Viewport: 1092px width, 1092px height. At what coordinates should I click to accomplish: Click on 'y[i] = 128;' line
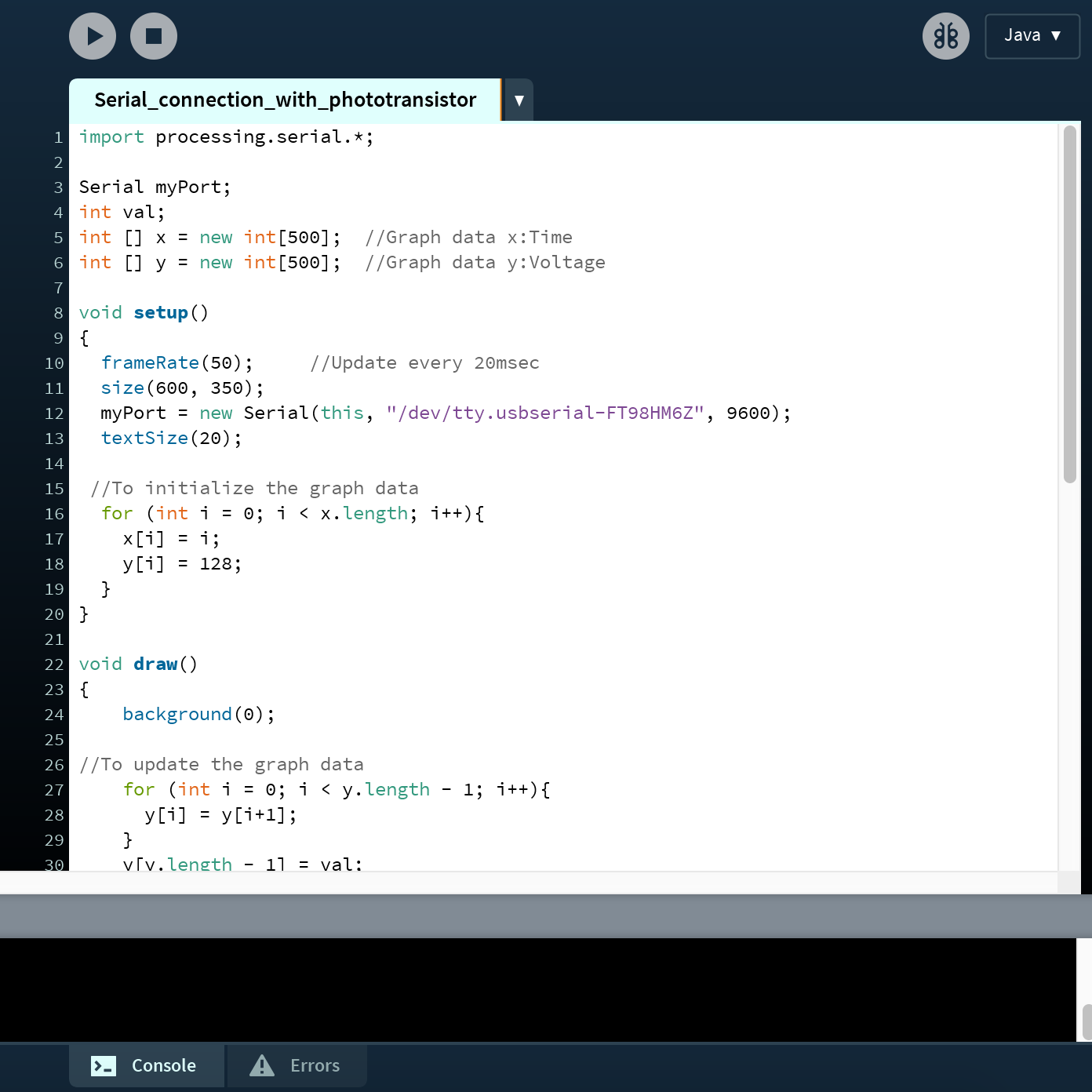(x=182, y=564)
